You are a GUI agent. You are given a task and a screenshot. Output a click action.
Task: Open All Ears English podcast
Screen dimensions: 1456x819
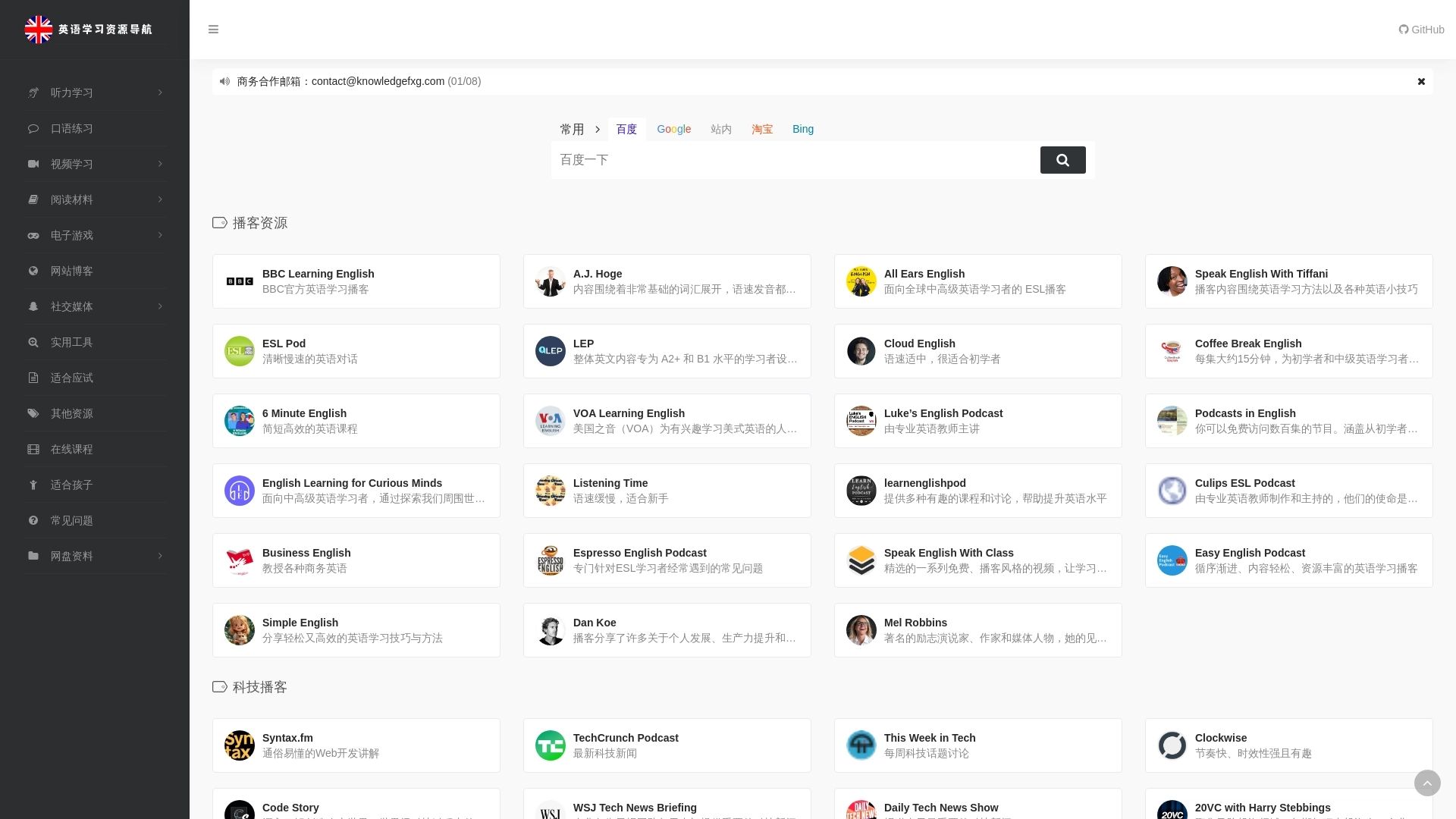tap(978, 281)
